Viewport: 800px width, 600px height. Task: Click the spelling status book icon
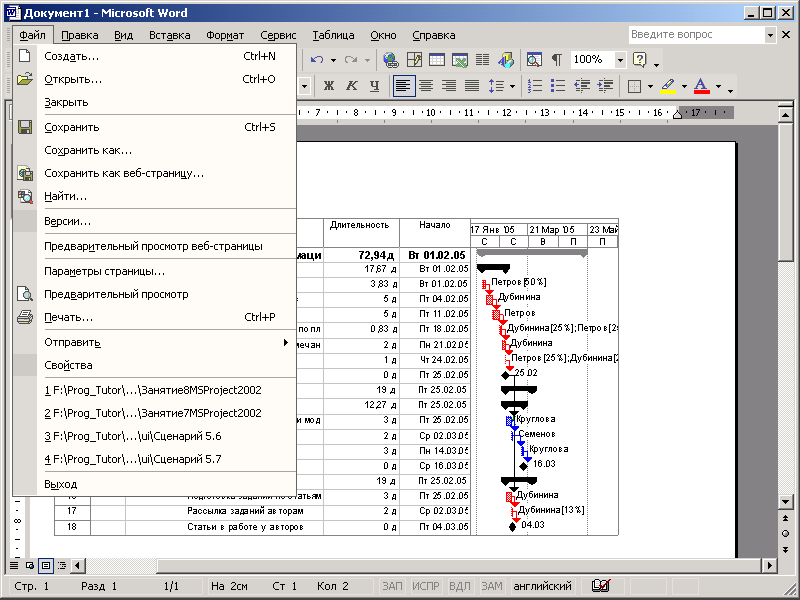coord(601,586)
